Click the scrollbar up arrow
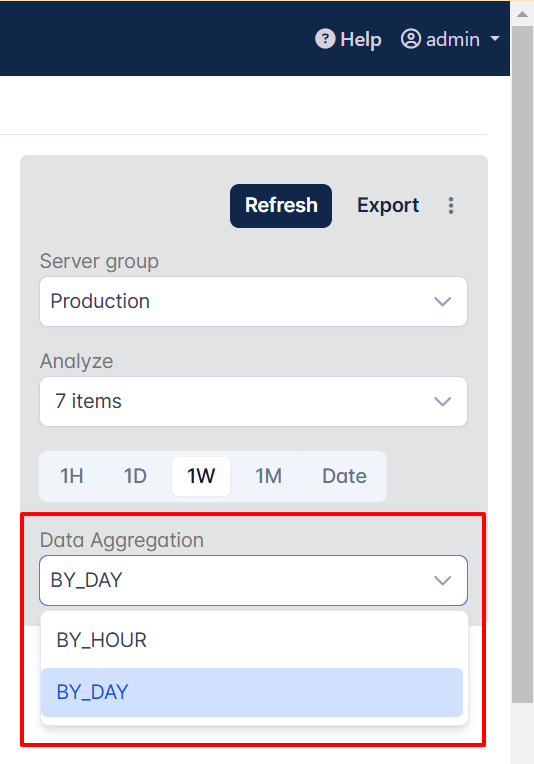Image resolution: width=534 pixels, height=764 pixels. pos(523,14)
